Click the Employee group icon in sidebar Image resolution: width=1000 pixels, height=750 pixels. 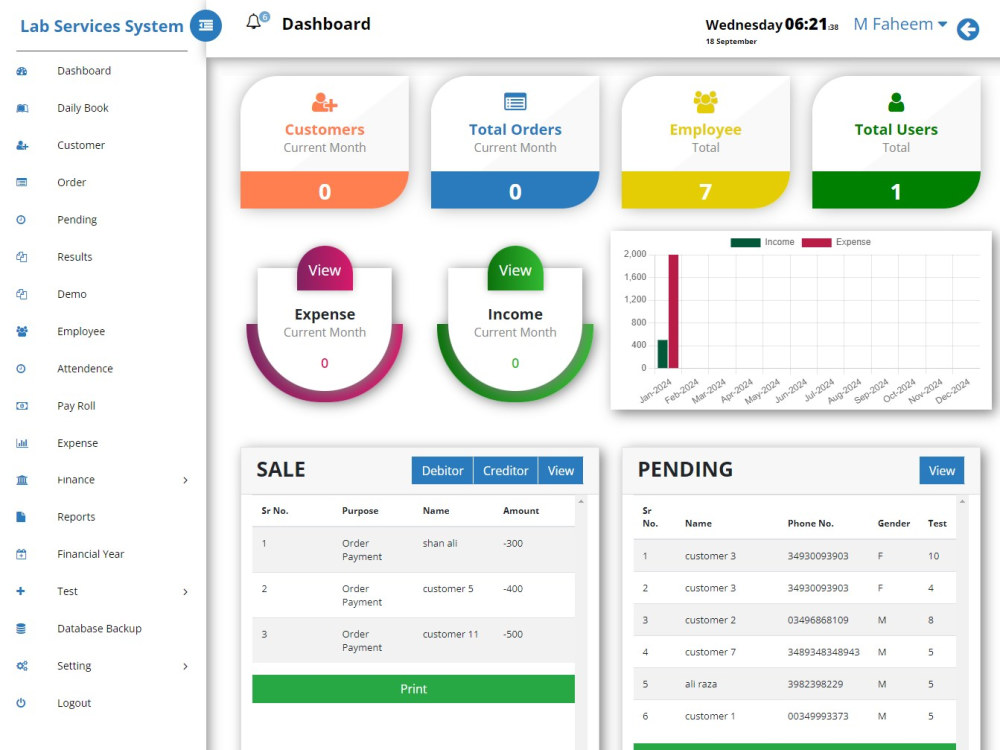point(22,332)
